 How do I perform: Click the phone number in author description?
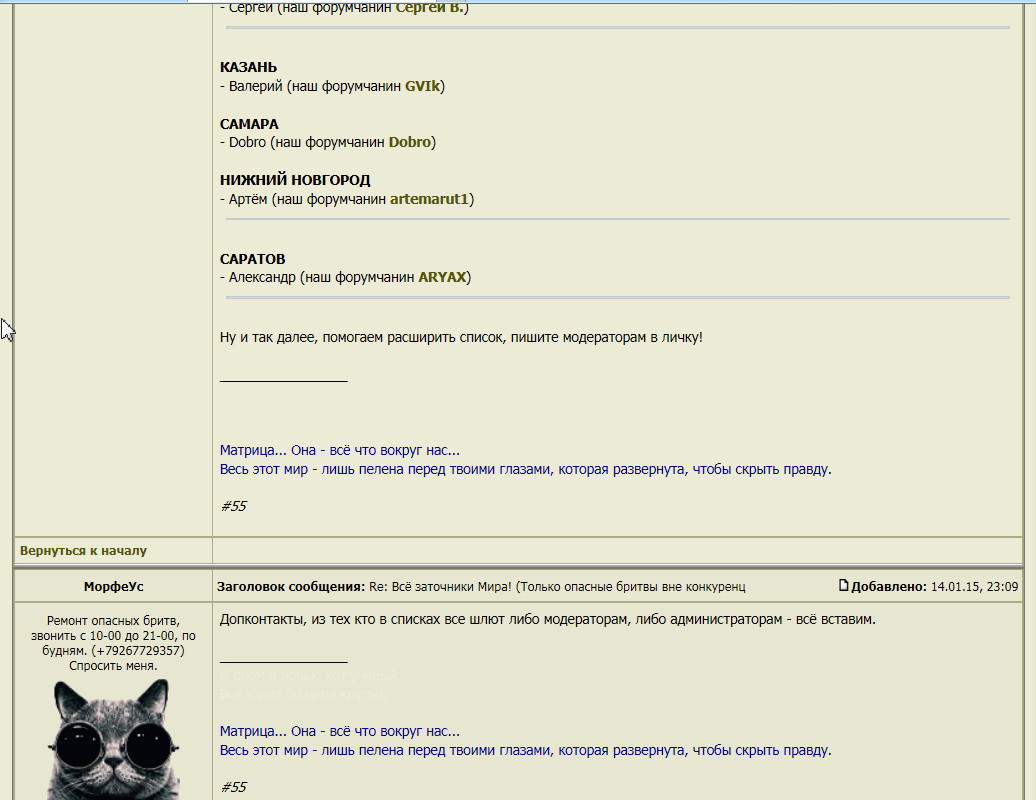[x=139, y=651]
